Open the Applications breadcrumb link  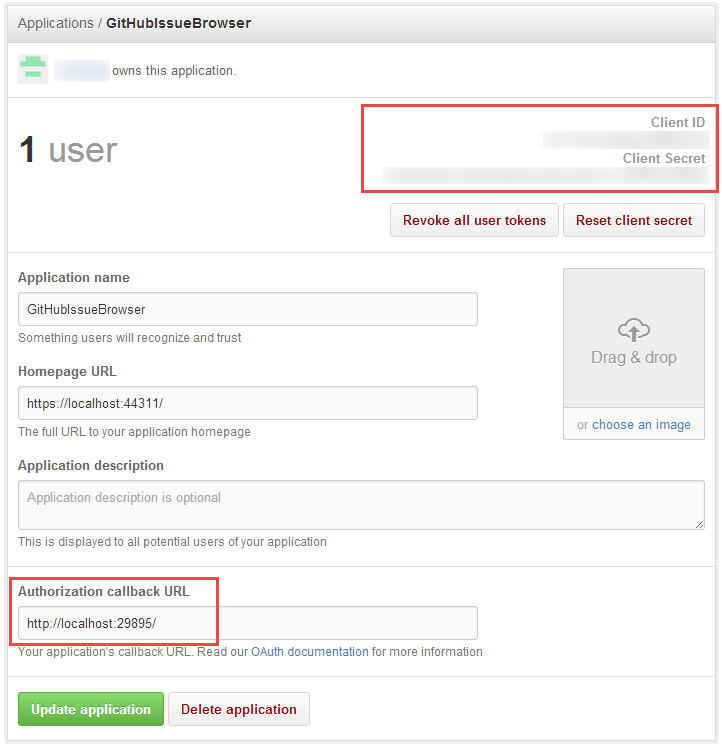tap(56, 23)
